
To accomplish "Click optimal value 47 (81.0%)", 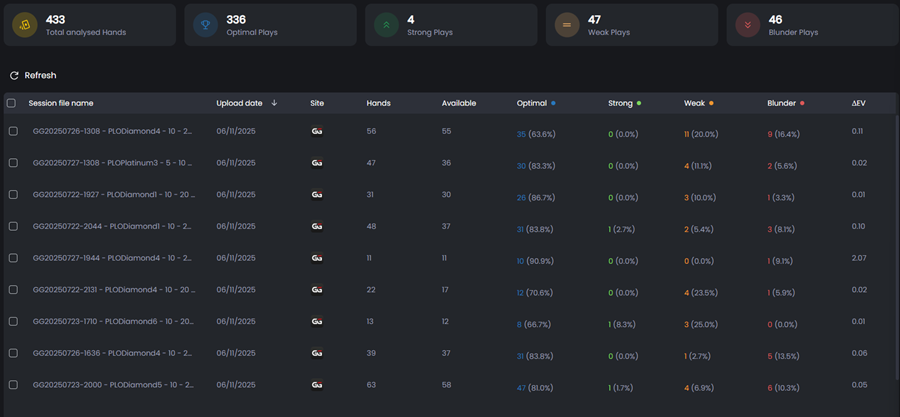I will click(x=535, y=388).
